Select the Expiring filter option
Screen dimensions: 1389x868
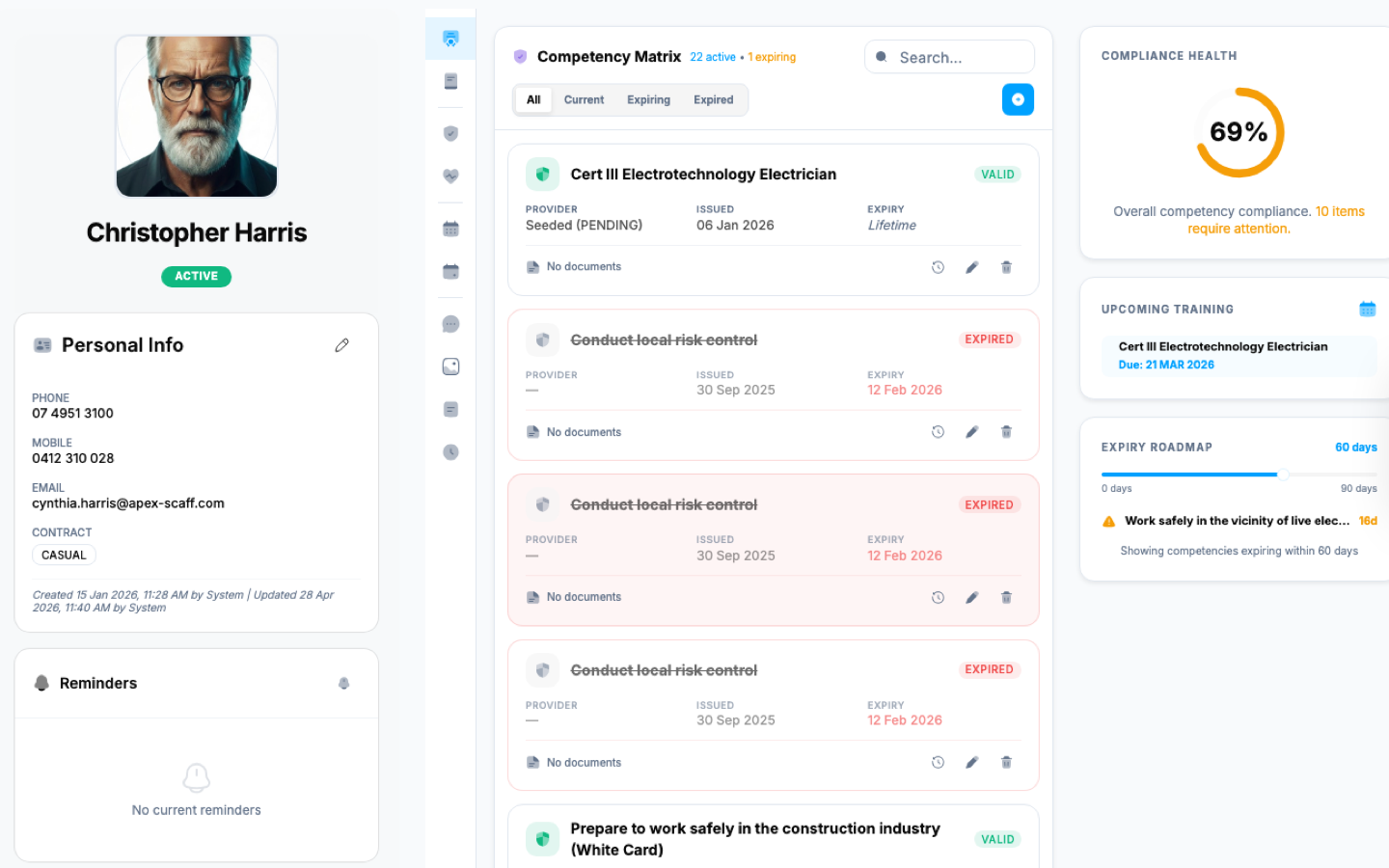point(648,99)
